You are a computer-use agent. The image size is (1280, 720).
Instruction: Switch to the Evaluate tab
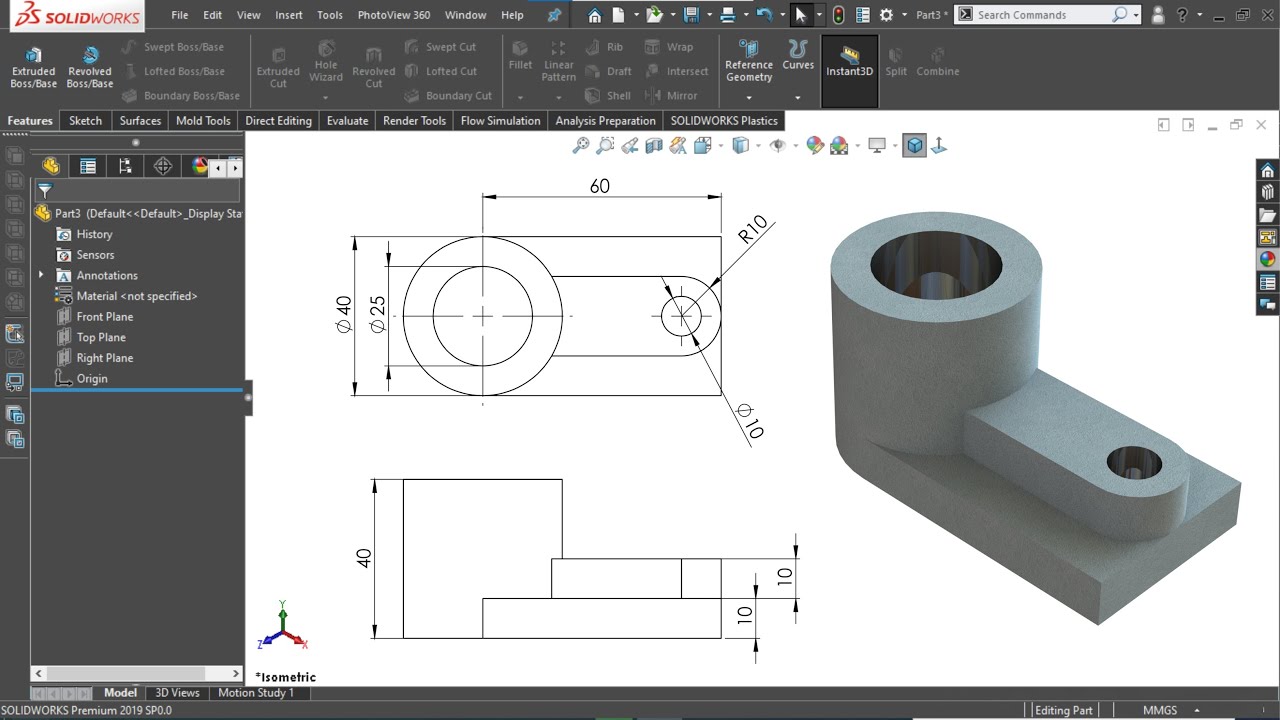tap(347, 121)
